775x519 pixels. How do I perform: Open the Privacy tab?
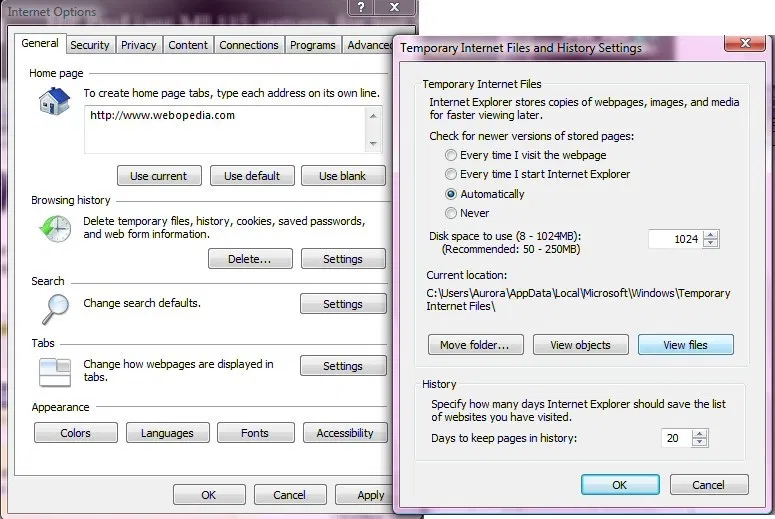point(139,45)
